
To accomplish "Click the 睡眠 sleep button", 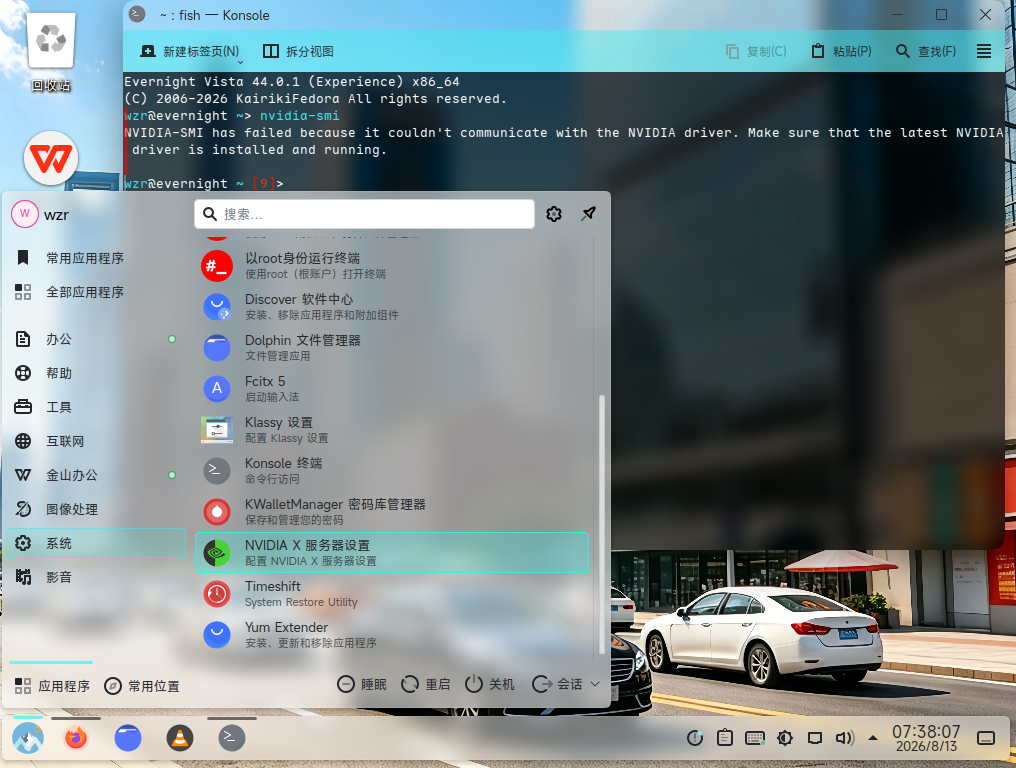I will tap(362, 684).
